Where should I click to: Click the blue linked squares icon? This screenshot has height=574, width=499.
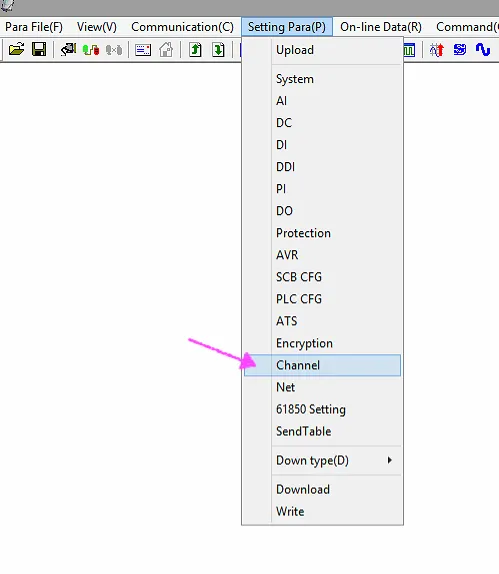[x=460, y=49]
